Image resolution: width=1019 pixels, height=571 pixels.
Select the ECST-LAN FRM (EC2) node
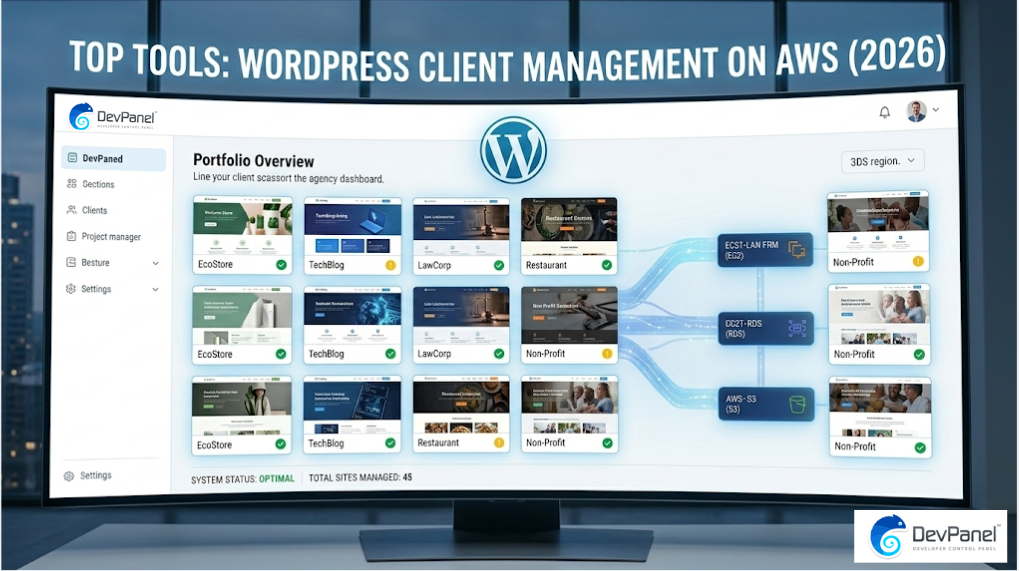point(765,250)
